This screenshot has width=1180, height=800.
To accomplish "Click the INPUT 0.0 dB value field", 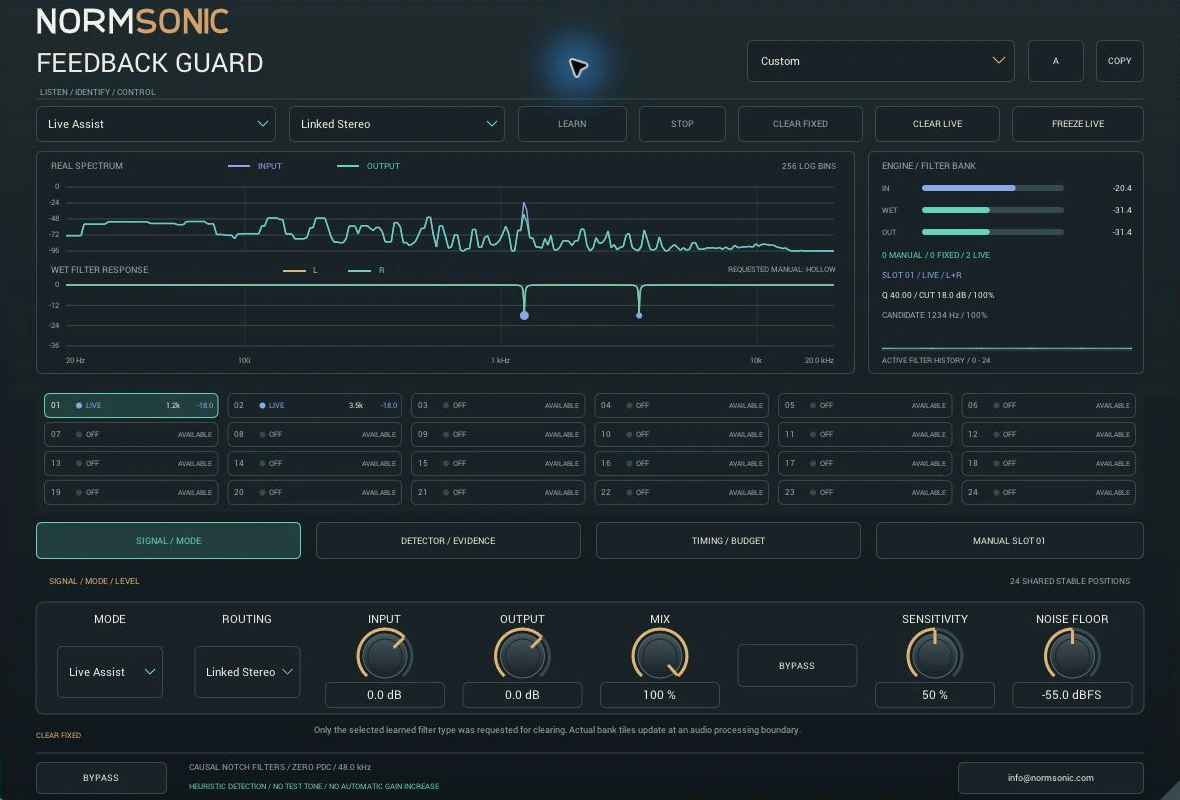I will [385, 695].
